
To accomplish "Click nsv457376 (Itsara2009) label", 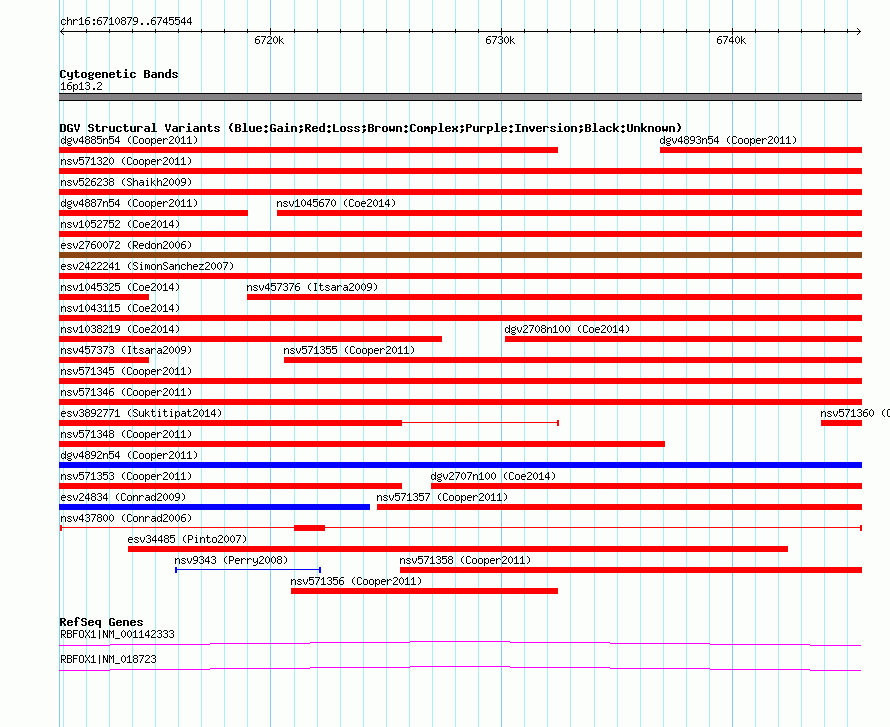I will click(x=312, y=287).
